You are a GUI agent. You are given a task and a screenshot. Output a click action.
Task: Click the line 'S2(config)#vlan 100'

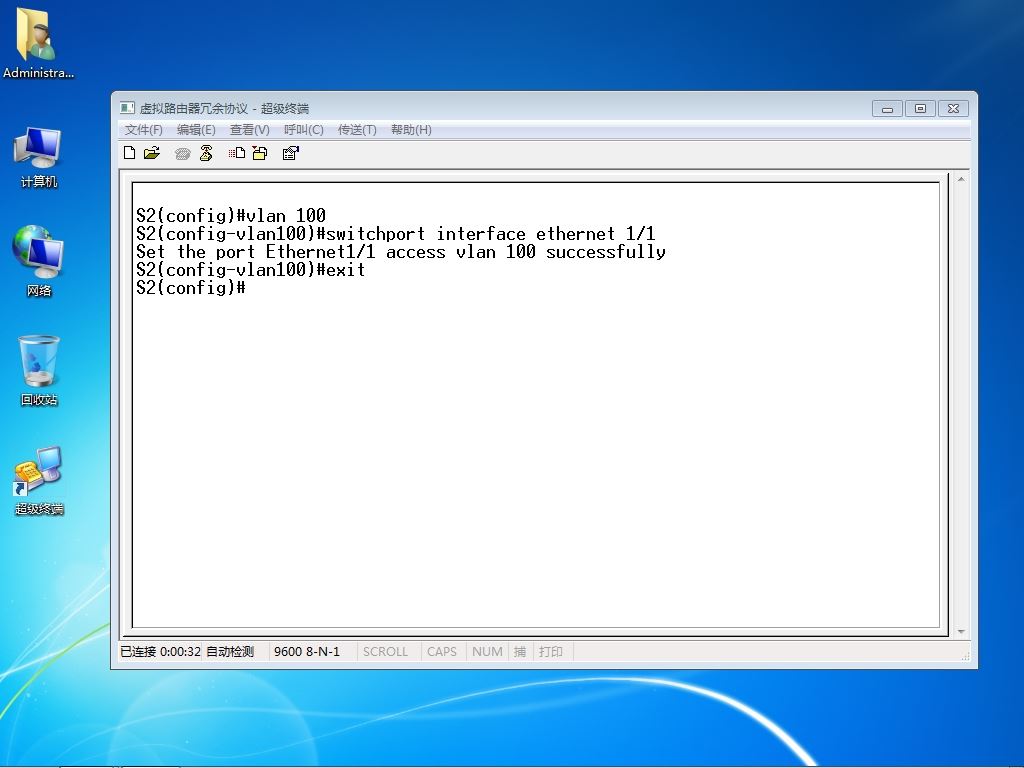pos(231,216)
